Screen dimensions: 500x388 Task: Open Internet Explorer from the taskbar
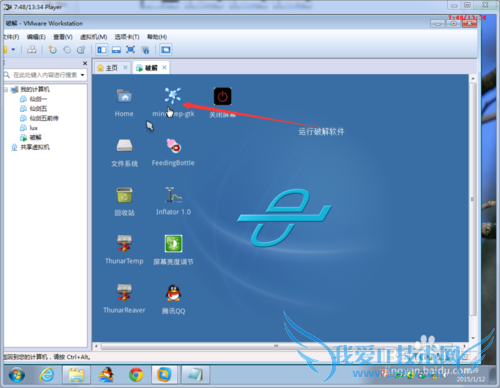pyautogui.click(x=47, y=375)
